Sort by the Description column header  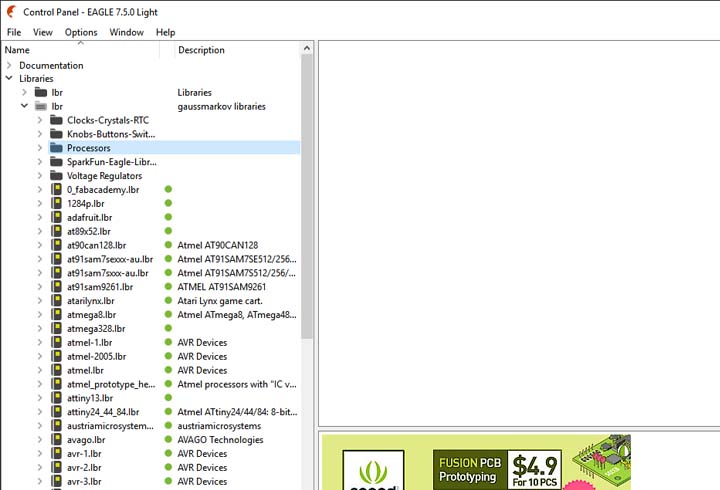tap(237, 50)
